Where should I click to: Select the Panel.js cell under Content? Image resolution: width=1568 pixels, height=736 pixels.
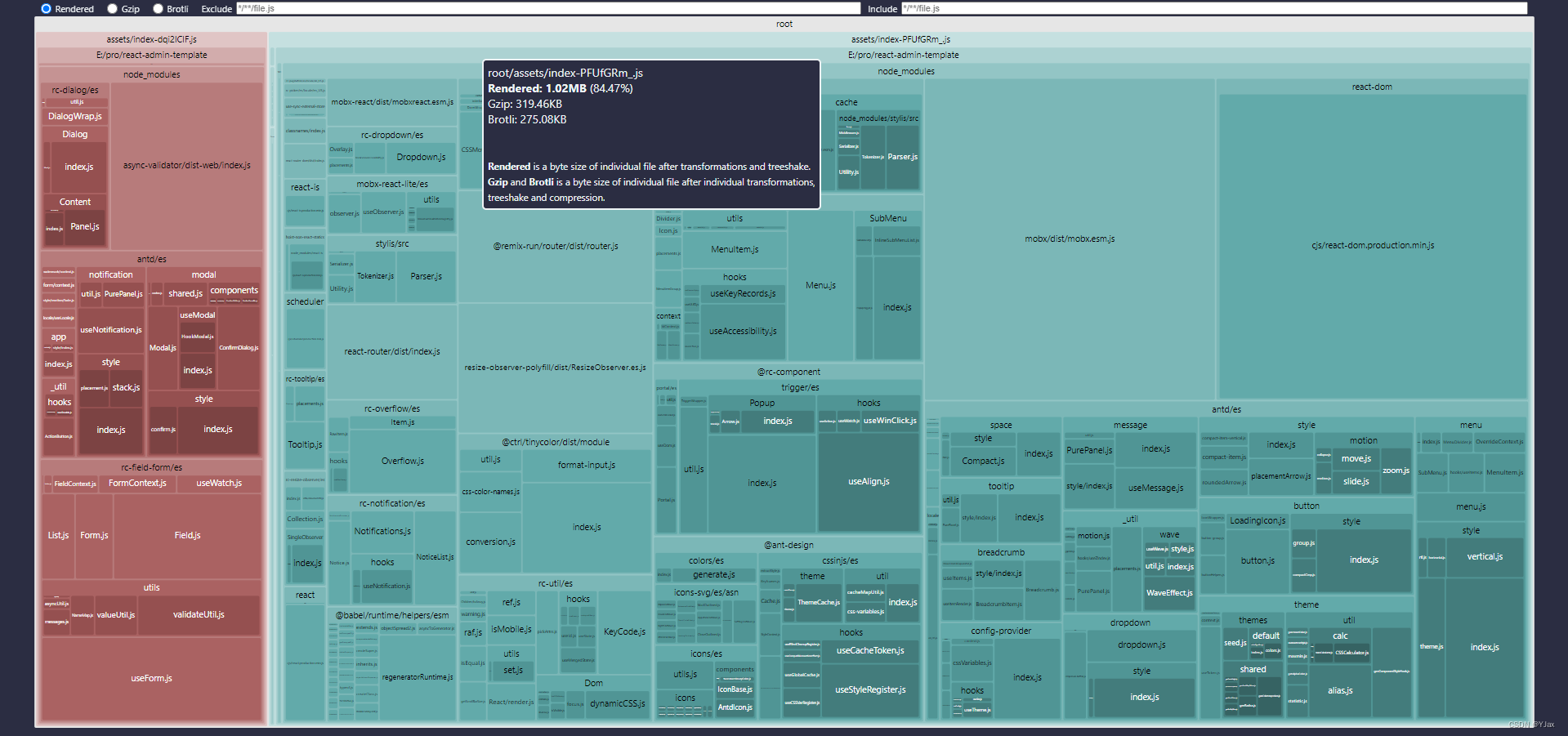[x=85, y=226]
